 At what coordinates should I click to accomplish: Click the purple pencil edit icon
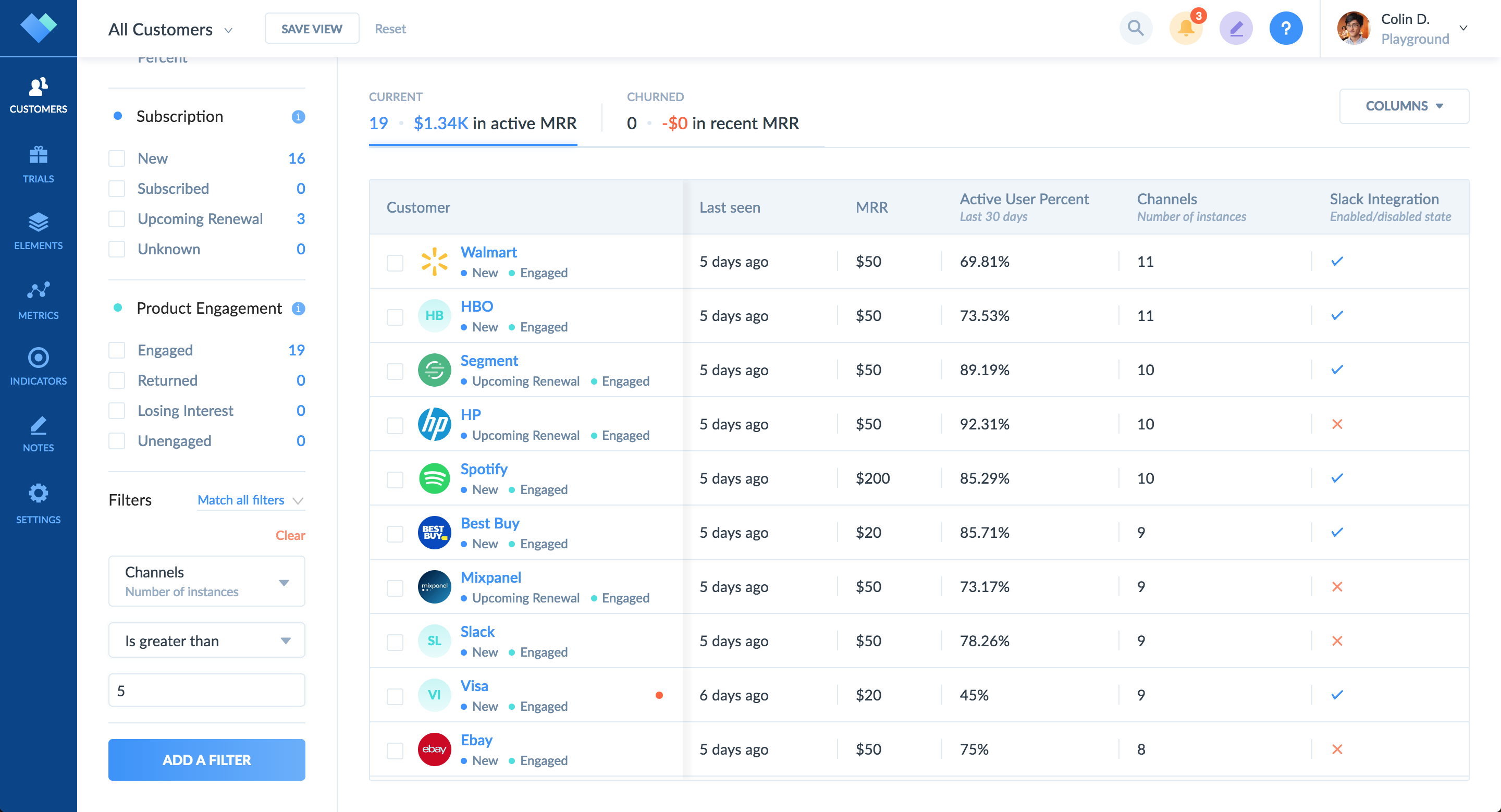[1235, 28]
